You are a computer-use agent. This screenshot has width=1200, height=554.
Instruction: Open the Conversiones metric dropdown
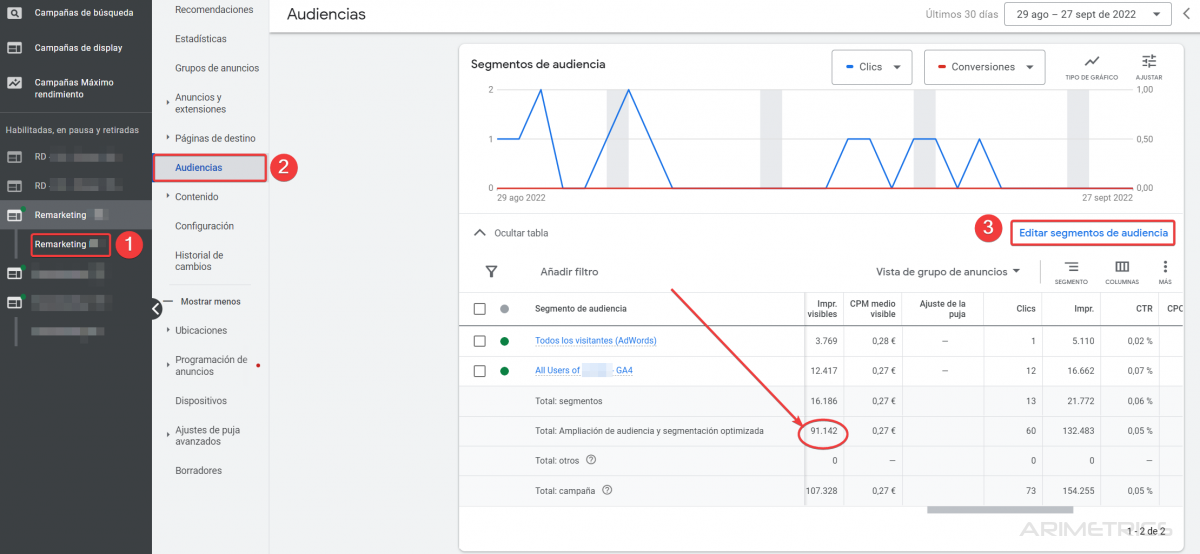(984, 67)
